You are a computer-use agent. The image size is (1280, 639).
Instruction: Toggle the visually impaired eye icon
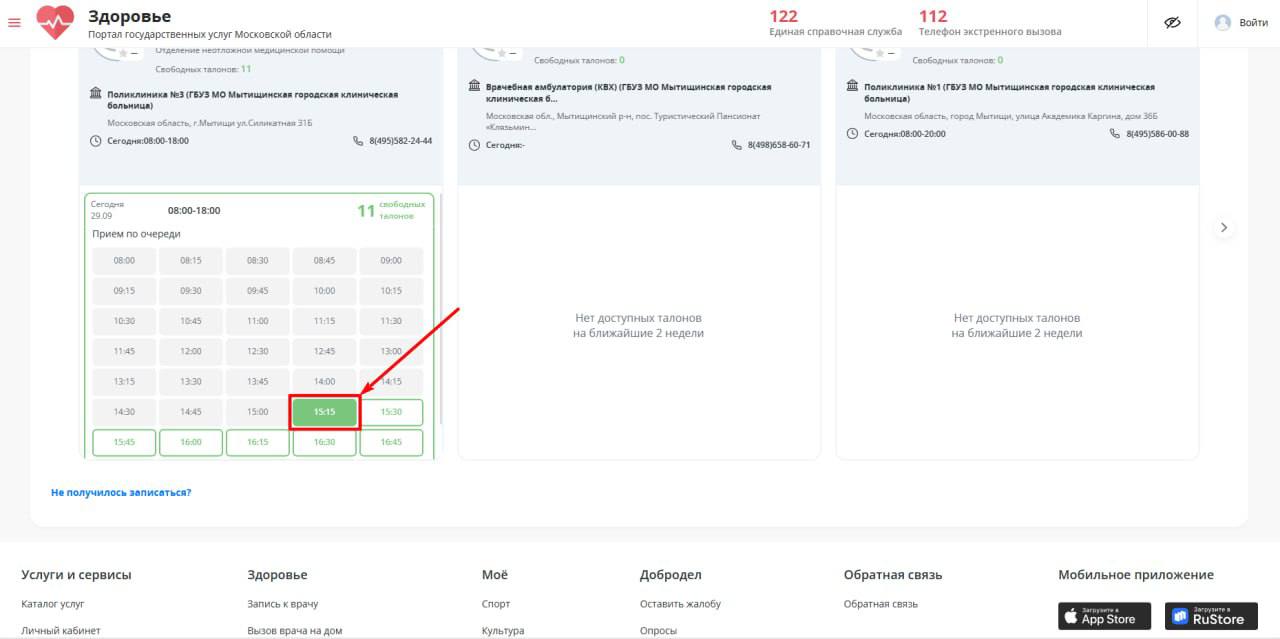1173,23
